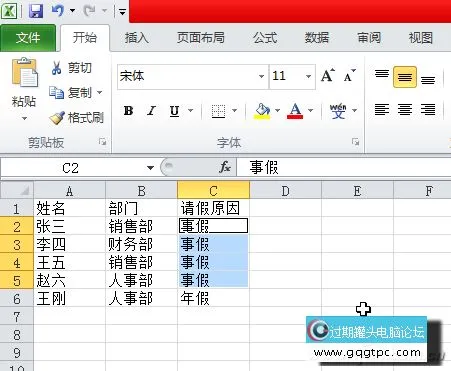This screenshot has width=451, height=371.
Task: Click the 复制 copy button
Action: tap(70, 93)
